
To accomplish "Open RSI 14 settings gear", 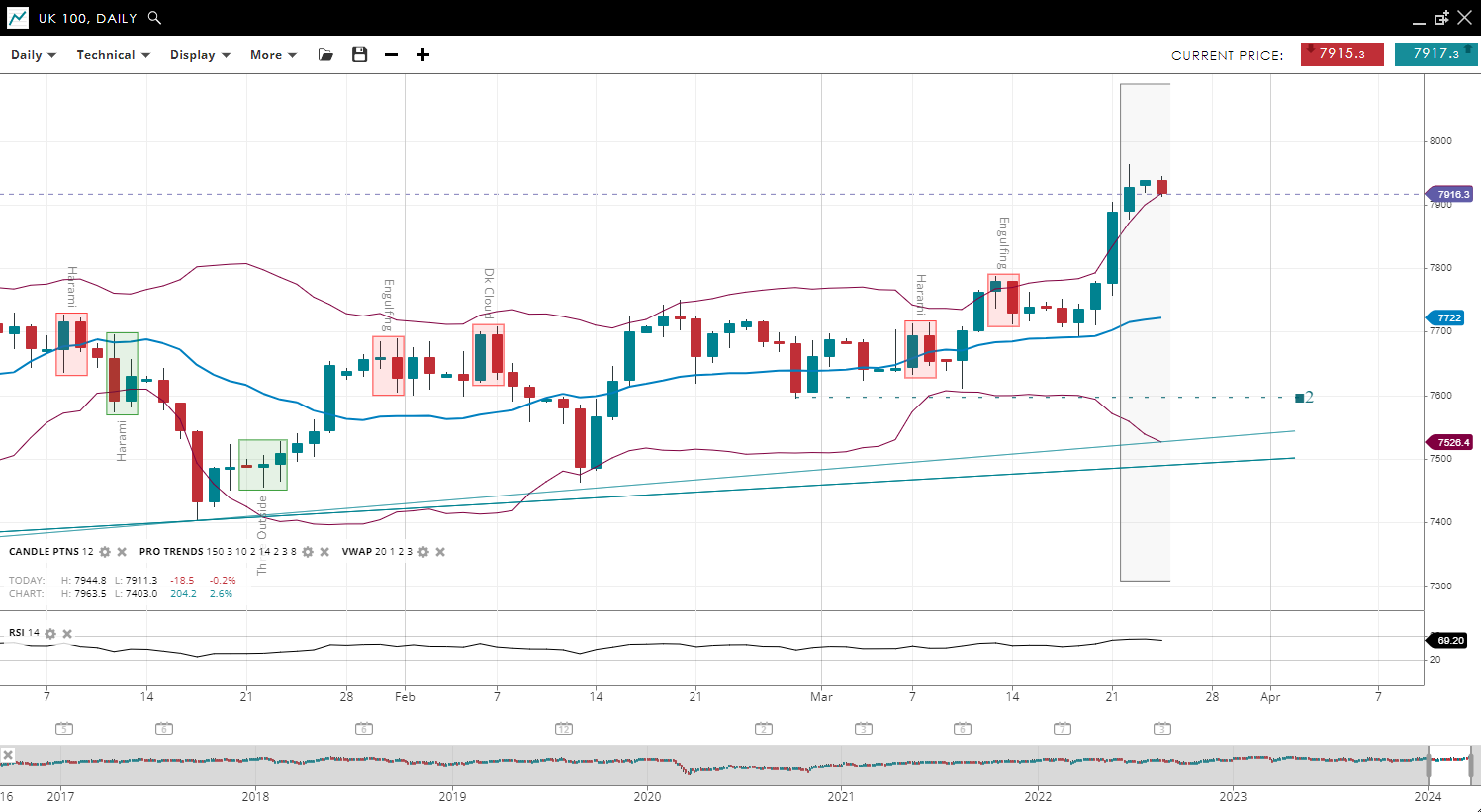I will pos(50,634).
